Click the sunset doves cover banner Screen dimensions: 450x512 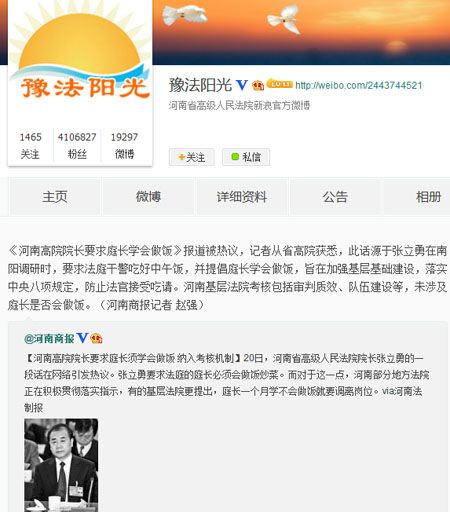click(x=301, y=32)
